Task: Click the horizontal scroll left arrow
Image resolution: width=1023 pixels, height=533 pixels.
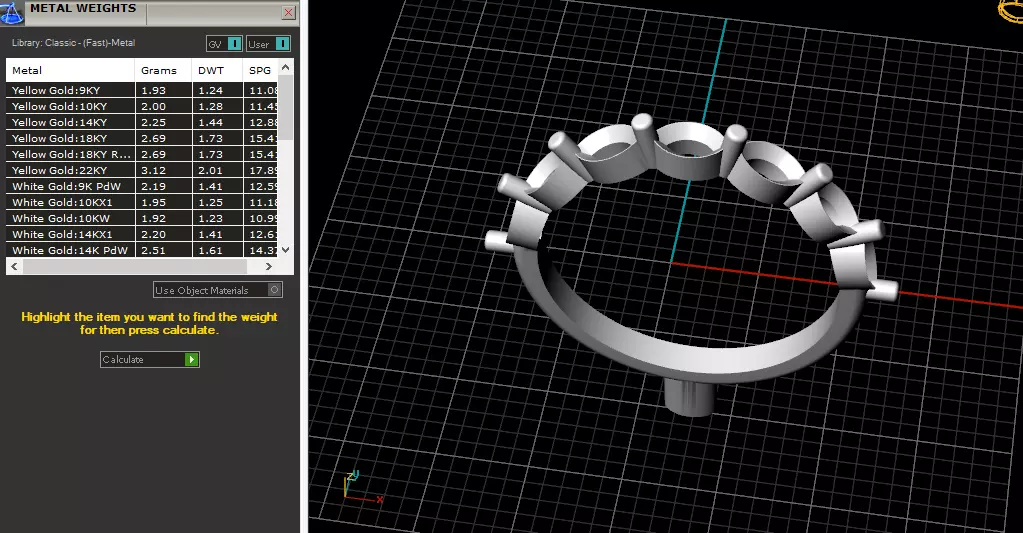Action: (14, 266)
